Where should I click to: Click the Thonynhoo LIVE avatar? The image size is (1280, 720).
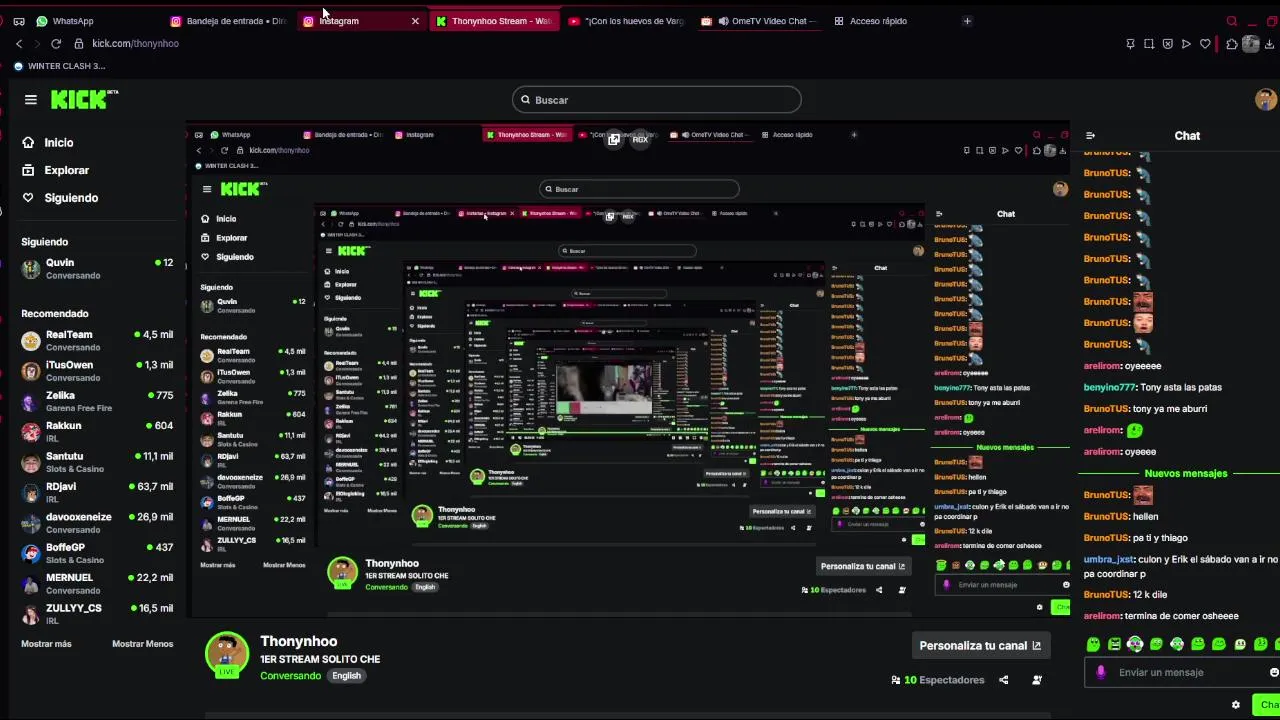coord(227,655)
